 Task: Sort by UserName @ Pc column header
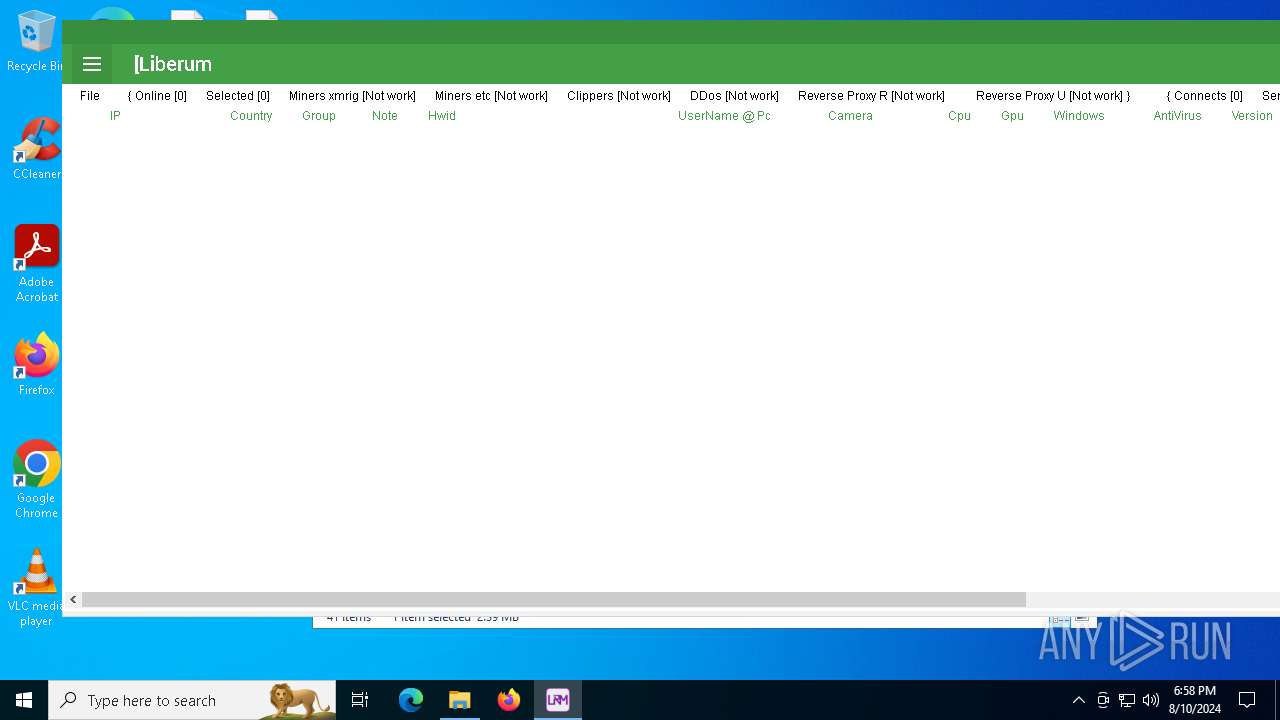(724, 116)
